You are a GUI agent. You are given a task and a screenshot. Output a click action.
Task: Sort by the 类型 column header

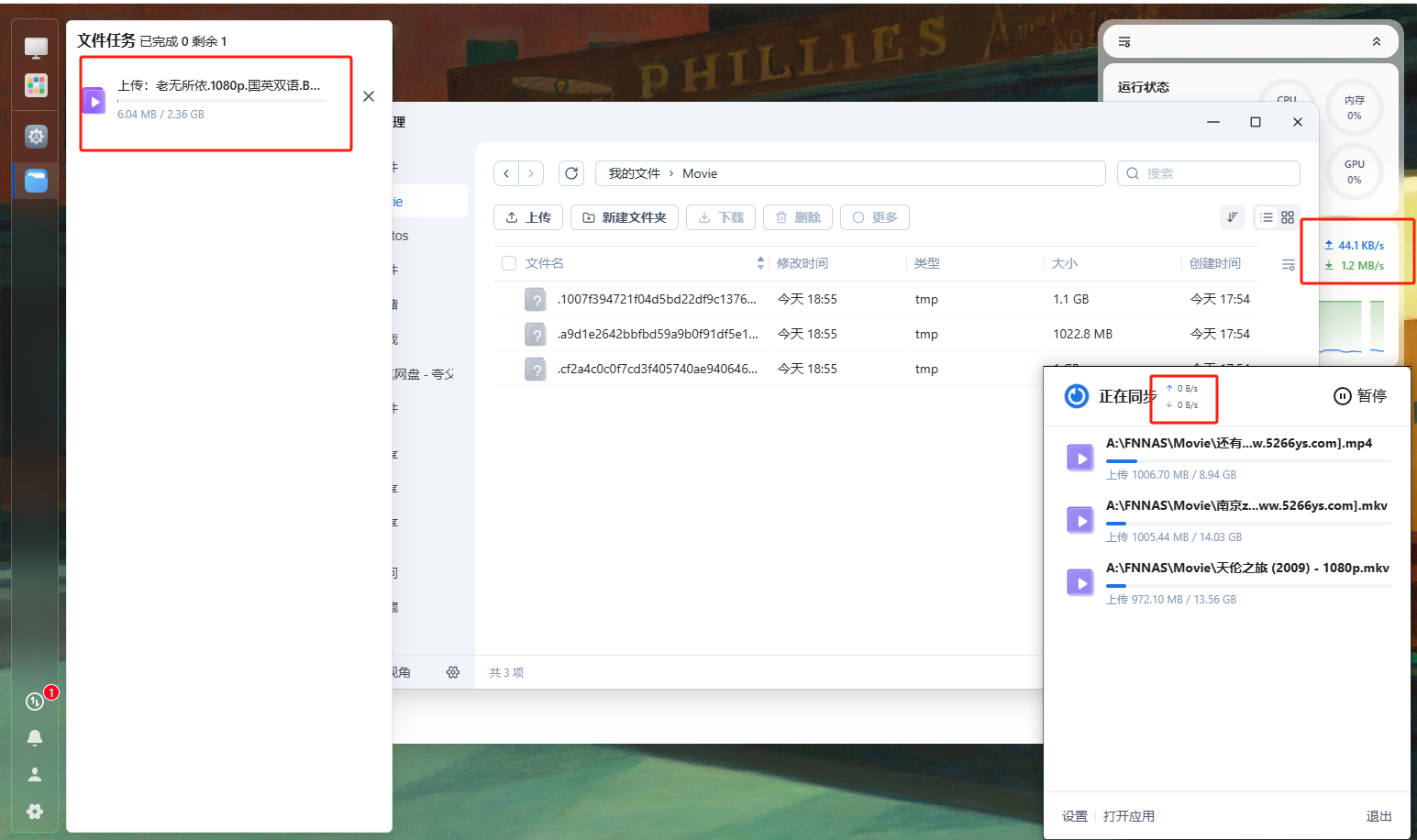pyautogui.click(x=927, y=263)
